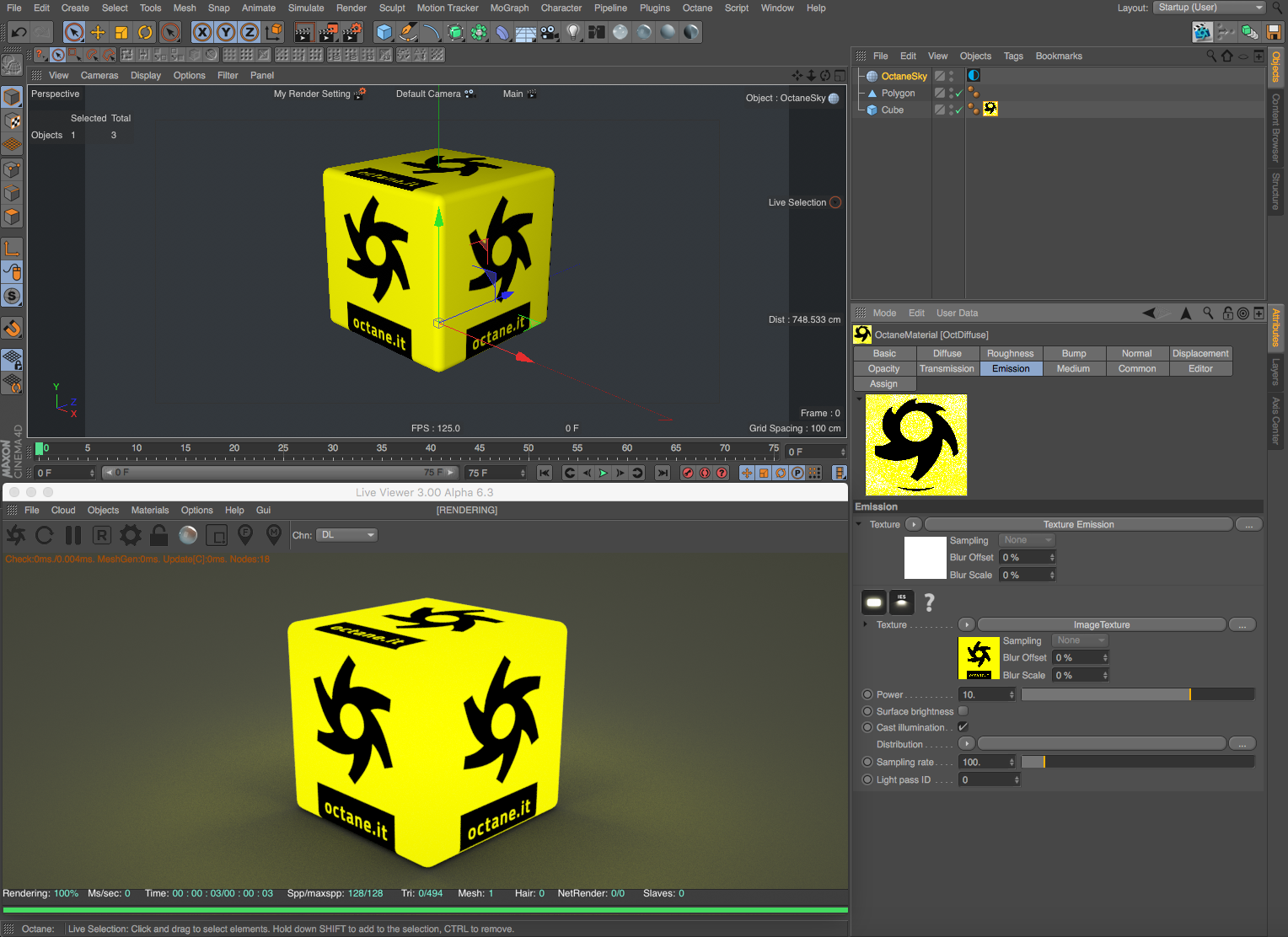Select IES light emission type icon
Screen dimensions: 1288x937
(x=902, y=602)
